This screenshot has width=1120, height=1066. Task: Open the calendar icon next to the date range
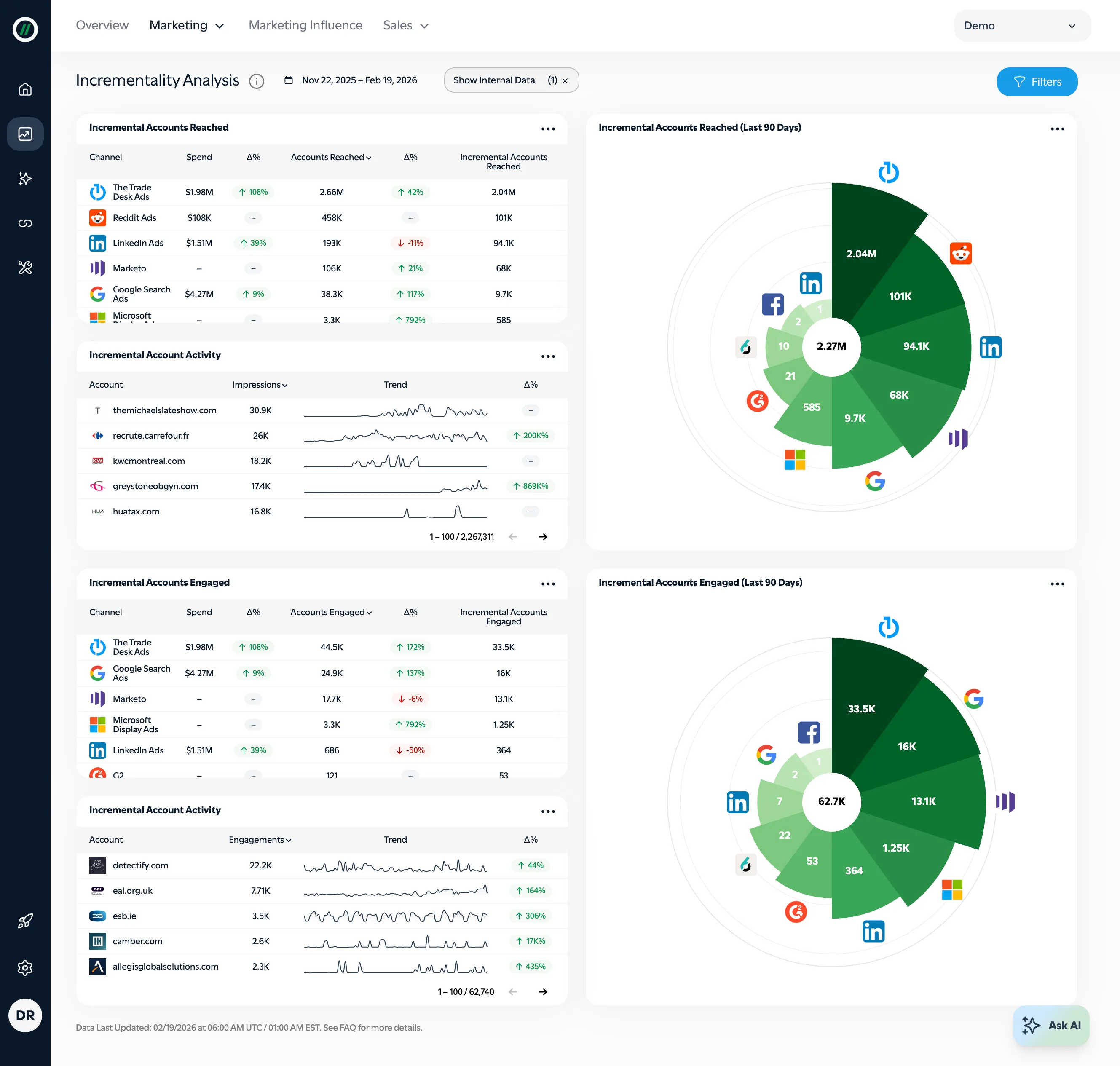click(289, 80)
